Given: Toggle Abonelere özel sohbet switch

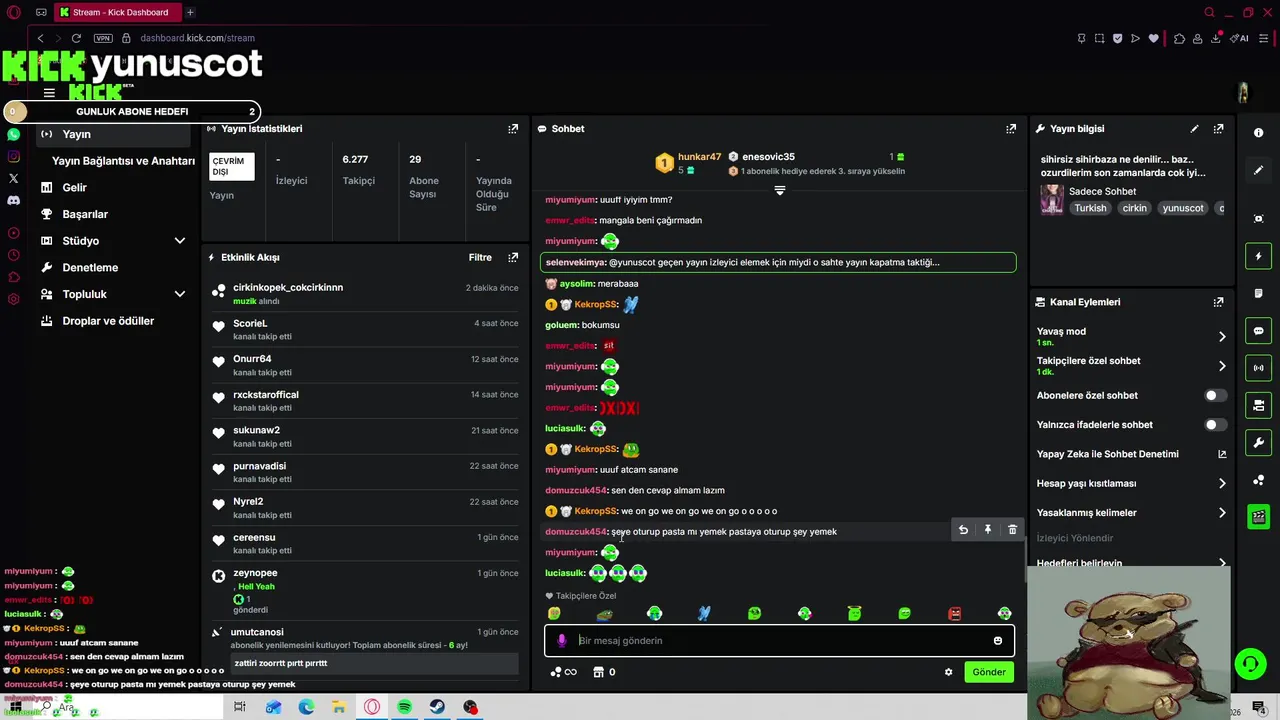Looking at the screenshot, I should tap(1215, 396).
